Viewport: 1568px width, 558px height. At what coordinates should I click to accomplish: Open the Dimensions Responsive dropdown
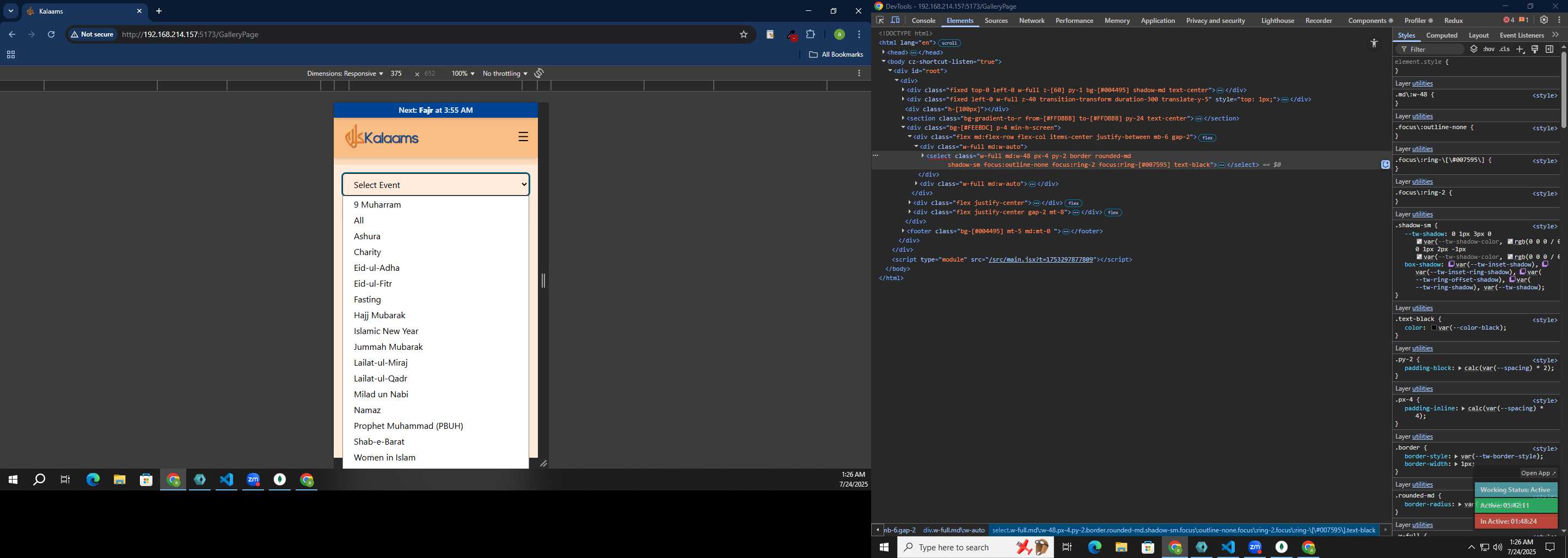coord(345,73)
